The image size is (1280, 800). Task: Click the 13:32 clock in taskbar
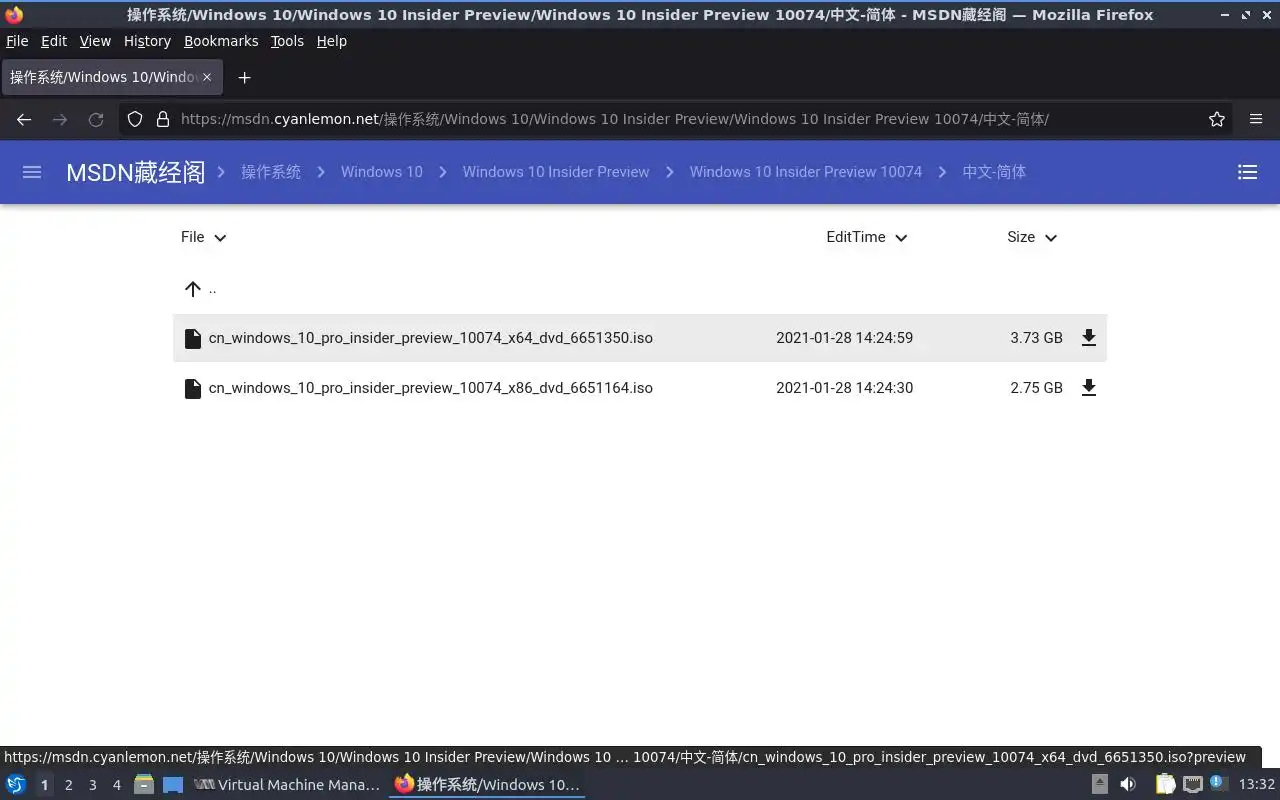pyautogui.click(x=1257, y=785)
